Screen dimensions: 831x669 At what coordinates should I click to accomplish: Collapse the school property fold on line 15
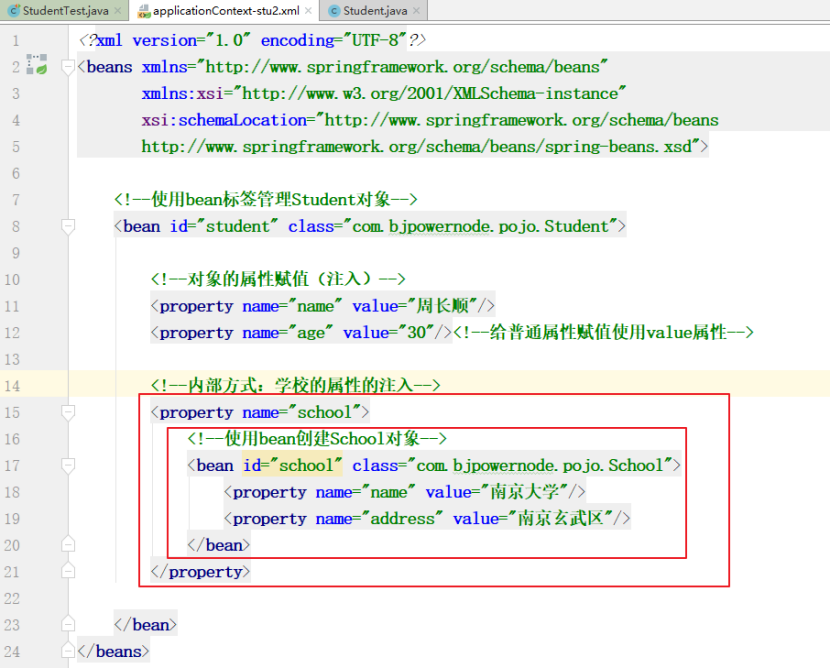[66, 412]
